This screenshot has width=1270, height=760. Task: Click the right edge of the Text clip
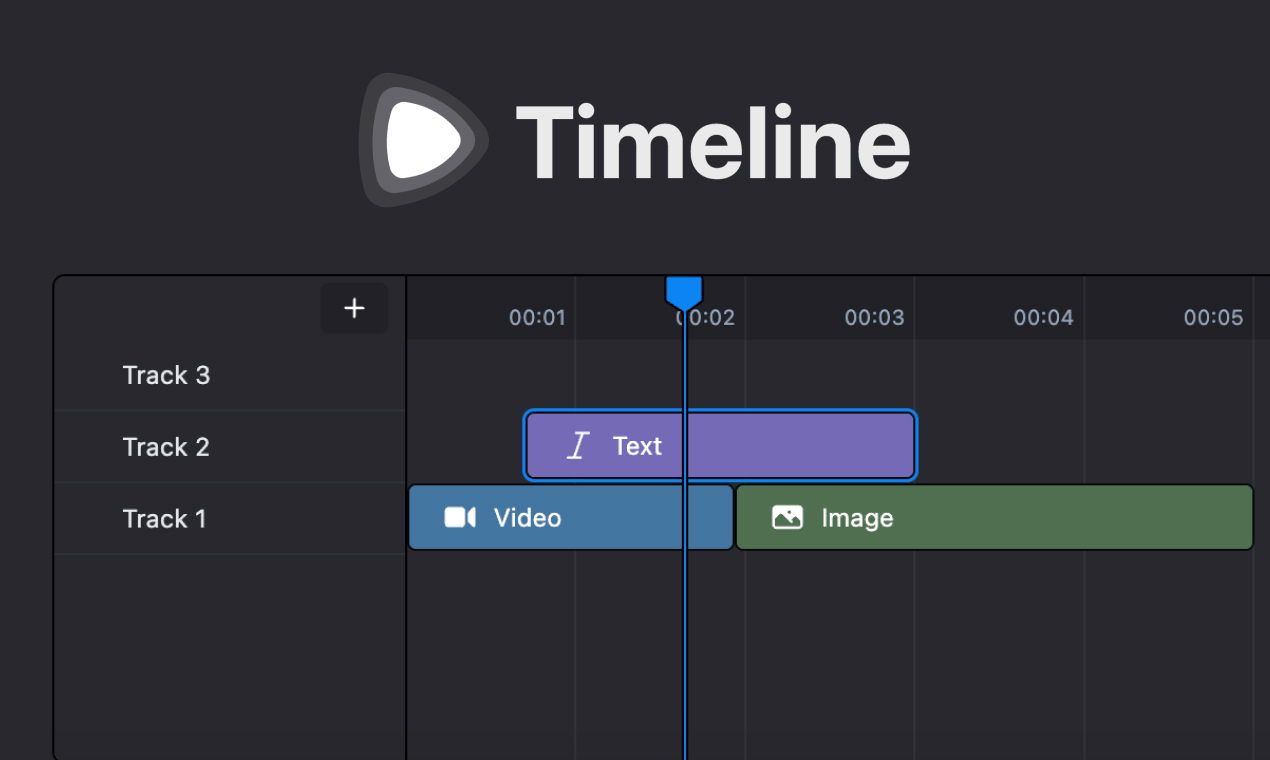coord(913,445)
